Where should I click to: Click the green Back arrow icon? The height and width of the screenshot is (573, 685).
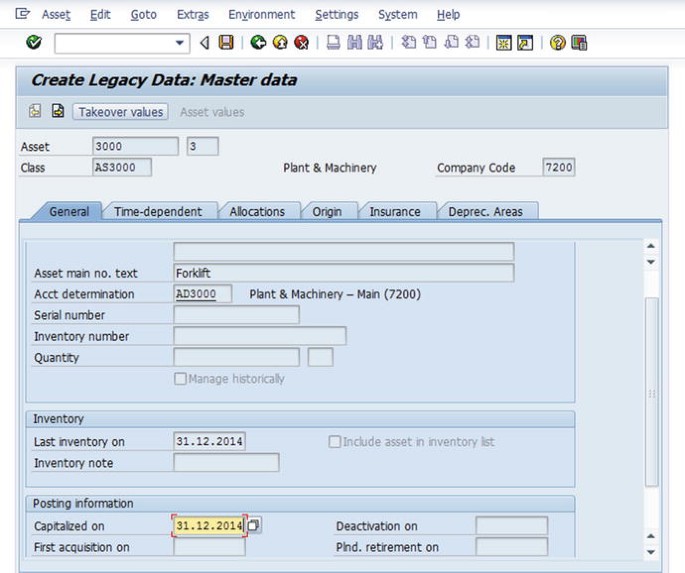coord(257,43)
